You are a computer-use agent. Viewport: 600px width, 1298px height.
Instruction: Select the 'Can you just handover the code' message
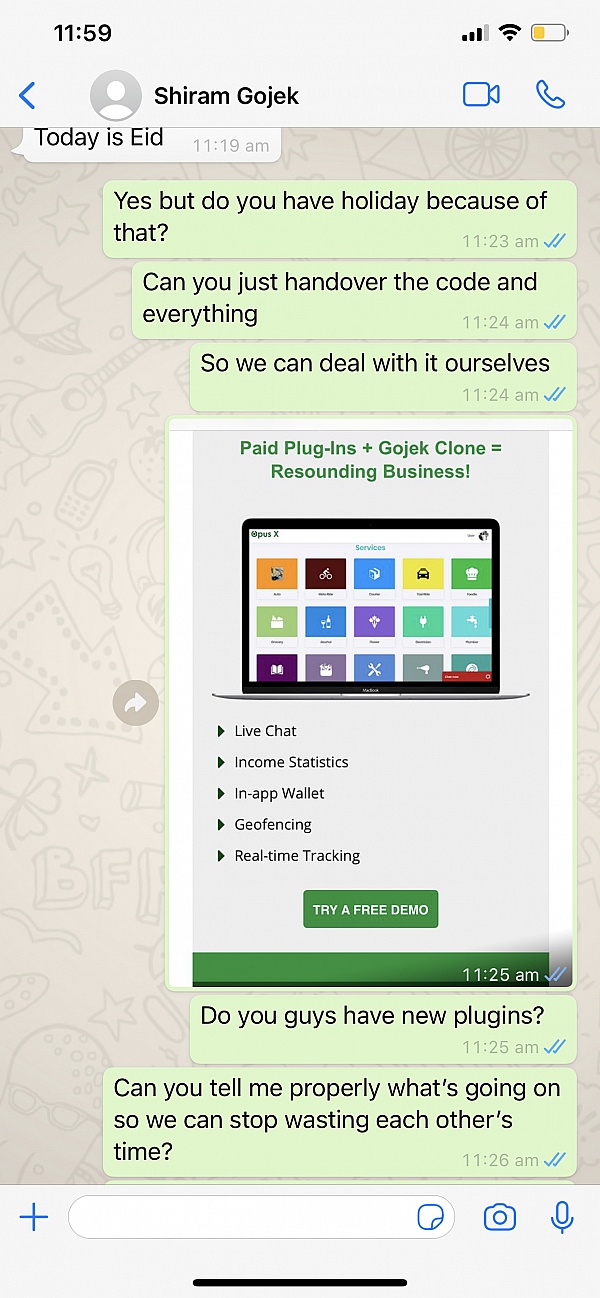pyautogui.click(x=354, y=300)
